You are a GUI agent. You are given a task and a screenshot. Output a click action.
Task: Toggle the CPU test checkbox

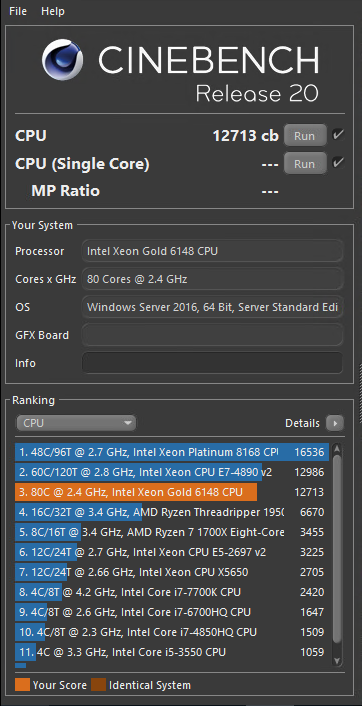338,135
